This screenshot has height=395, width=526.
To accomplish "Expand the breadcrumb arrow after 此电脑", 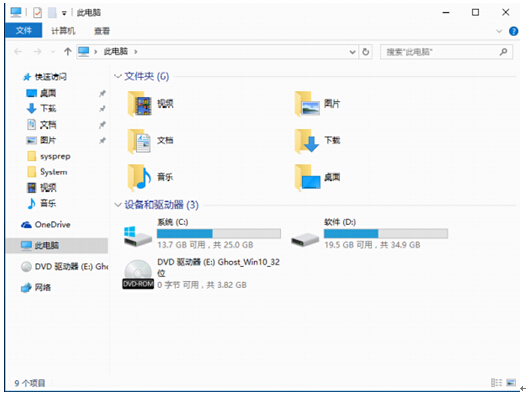I will point(136,52).
